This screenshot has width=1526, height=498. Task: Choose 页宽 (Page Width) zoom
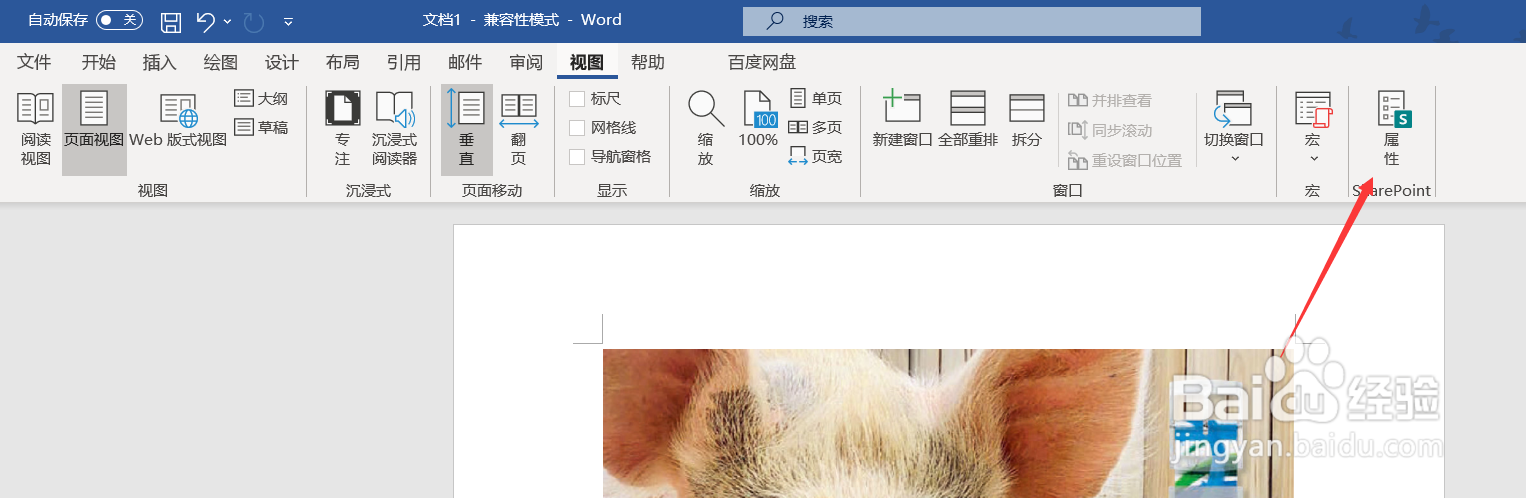(x=816, y=156)
